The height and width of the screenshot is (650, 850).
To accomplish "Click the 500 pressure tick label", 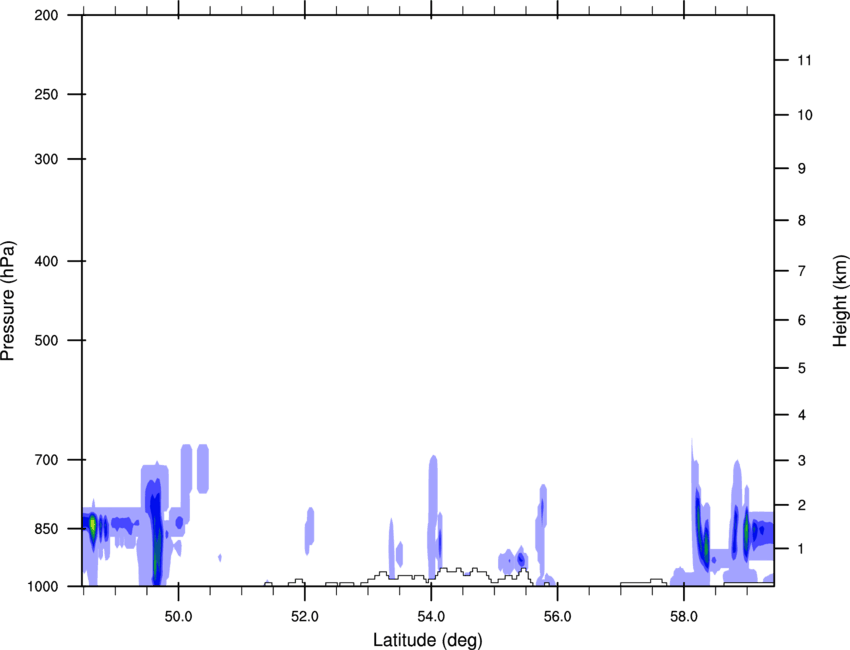I will [x=46, y=340].
